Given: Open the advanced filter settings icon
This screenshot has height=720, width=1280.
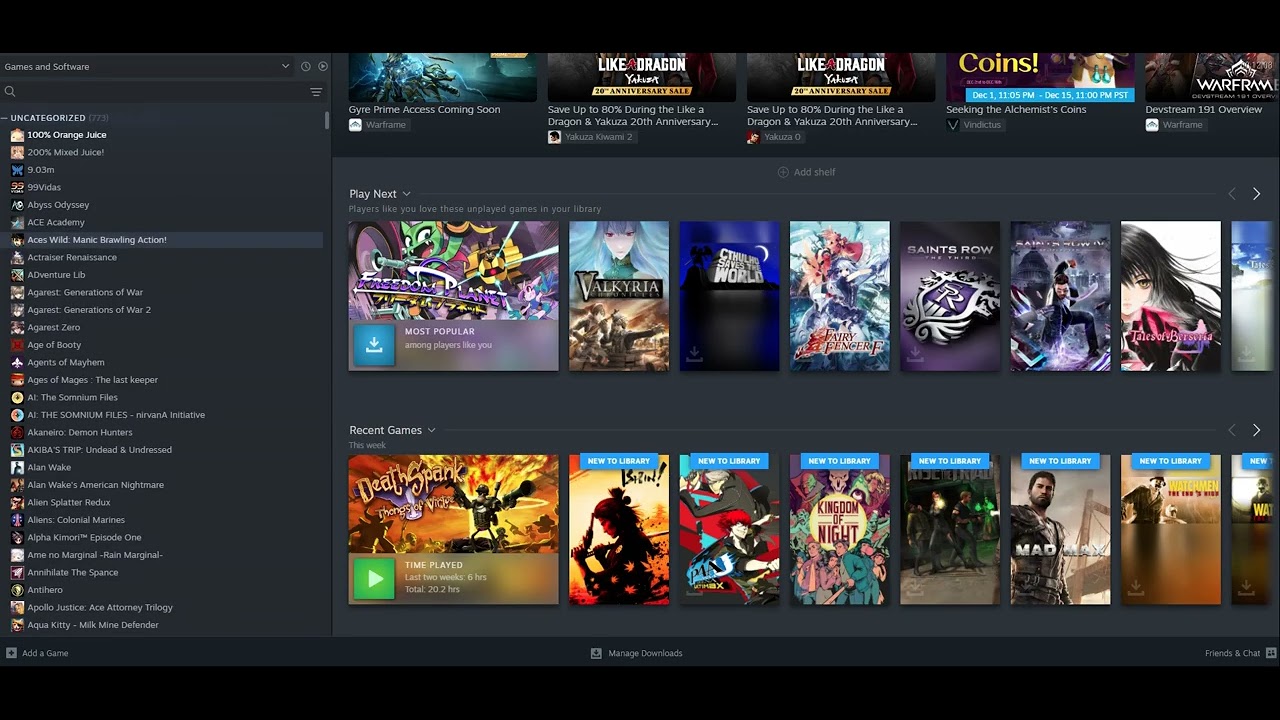Looking at the screenshot, I should 316,92.
